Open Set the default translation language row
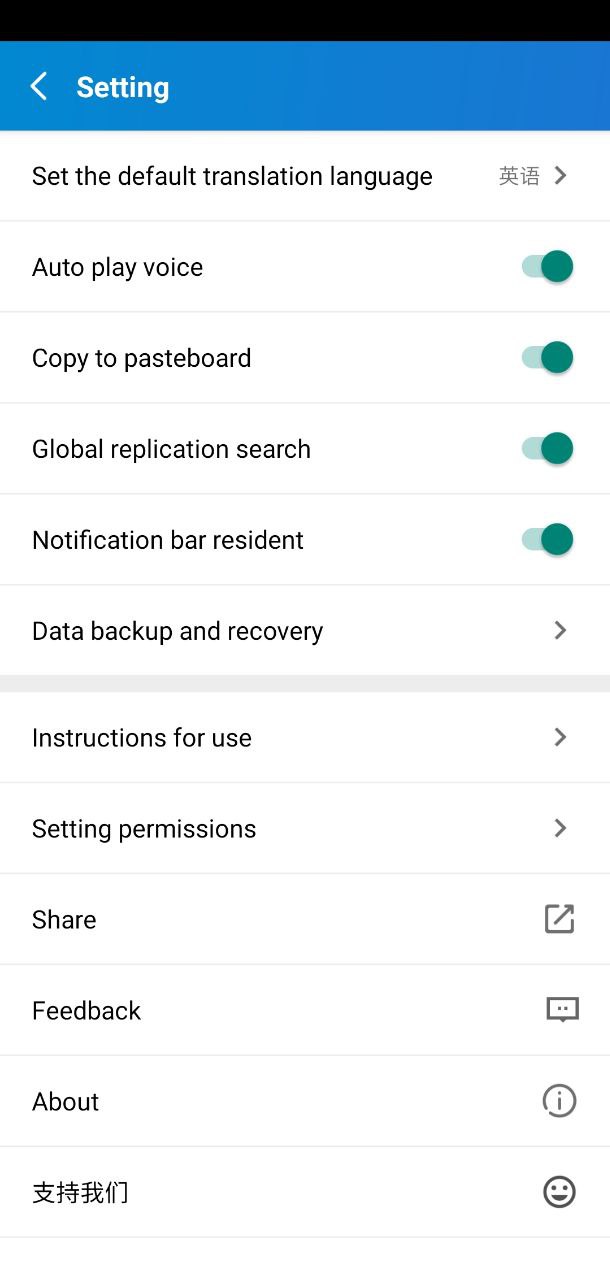This screenshot has width=610, height=1280. (x=305, y=176)
